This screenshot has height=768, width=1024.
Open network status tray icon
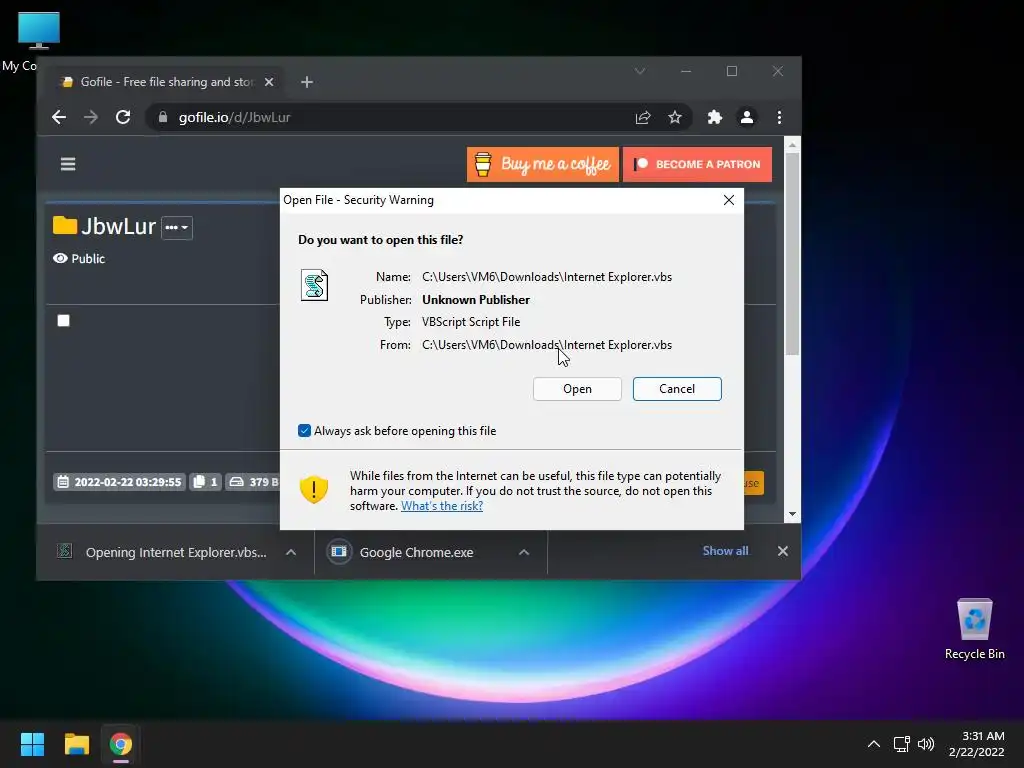tap(901, 744)
